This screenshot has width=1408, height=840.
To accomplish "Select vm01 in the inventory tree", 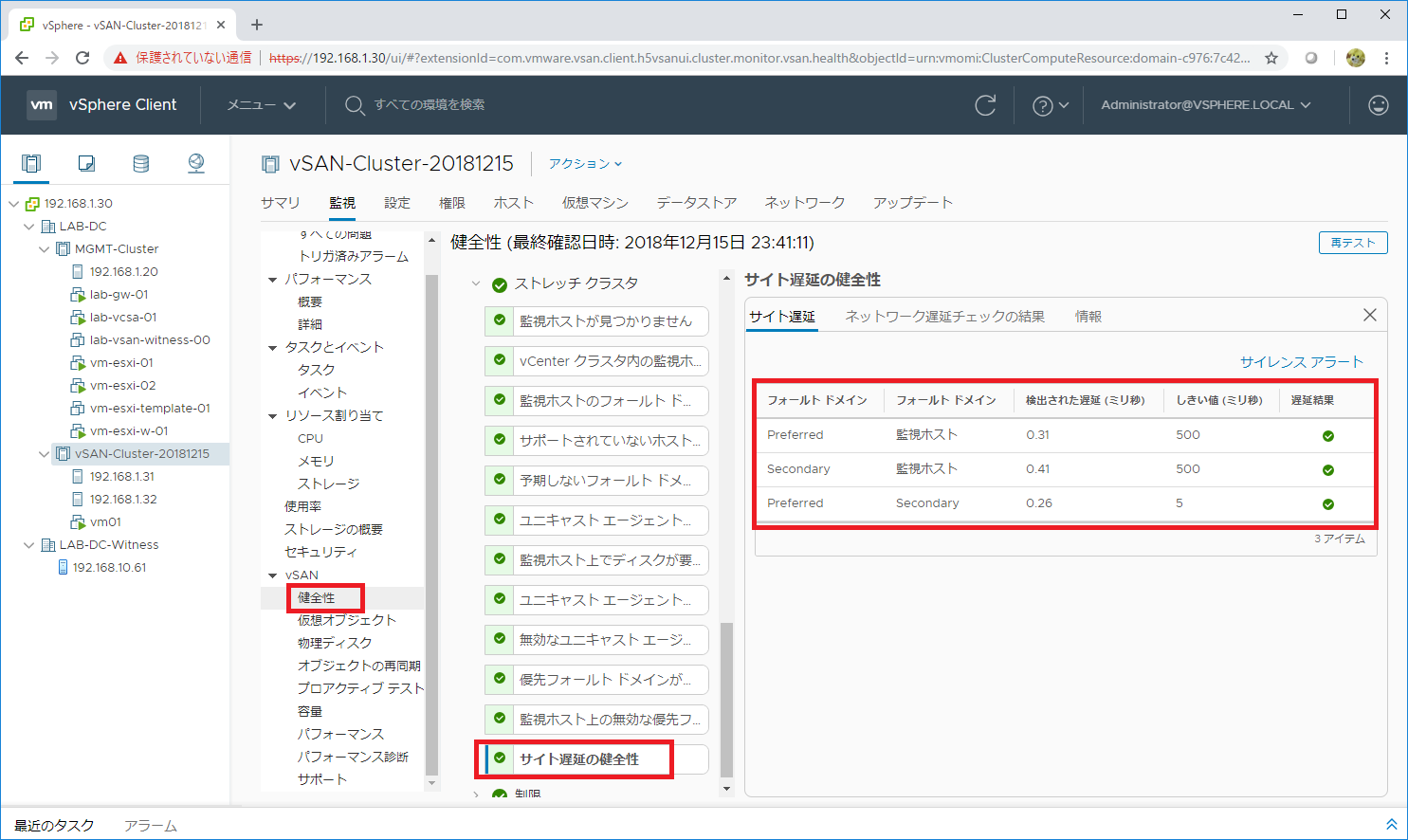I will [105, 521].
